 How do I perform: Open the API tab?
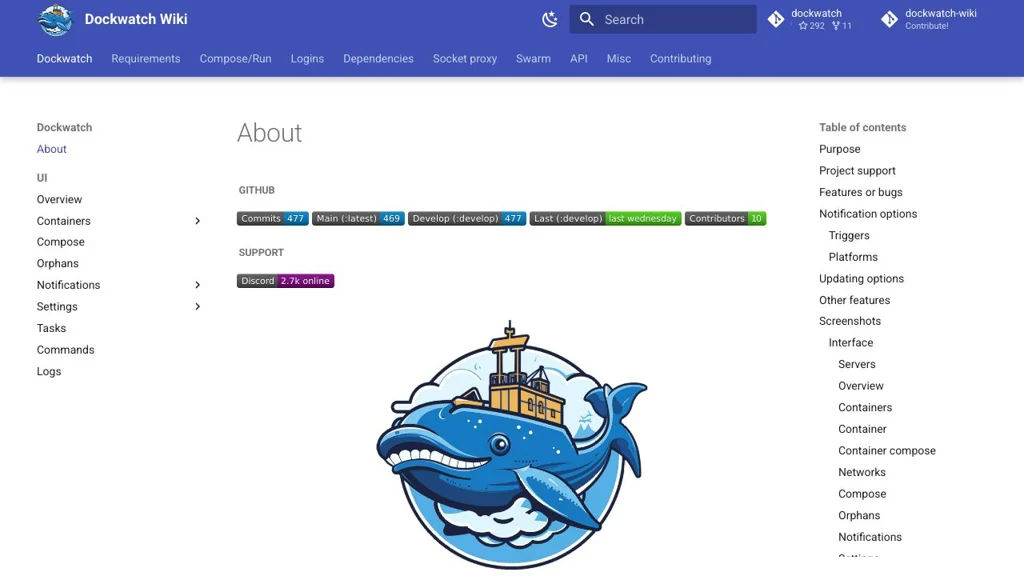click(x=579, y=59)
